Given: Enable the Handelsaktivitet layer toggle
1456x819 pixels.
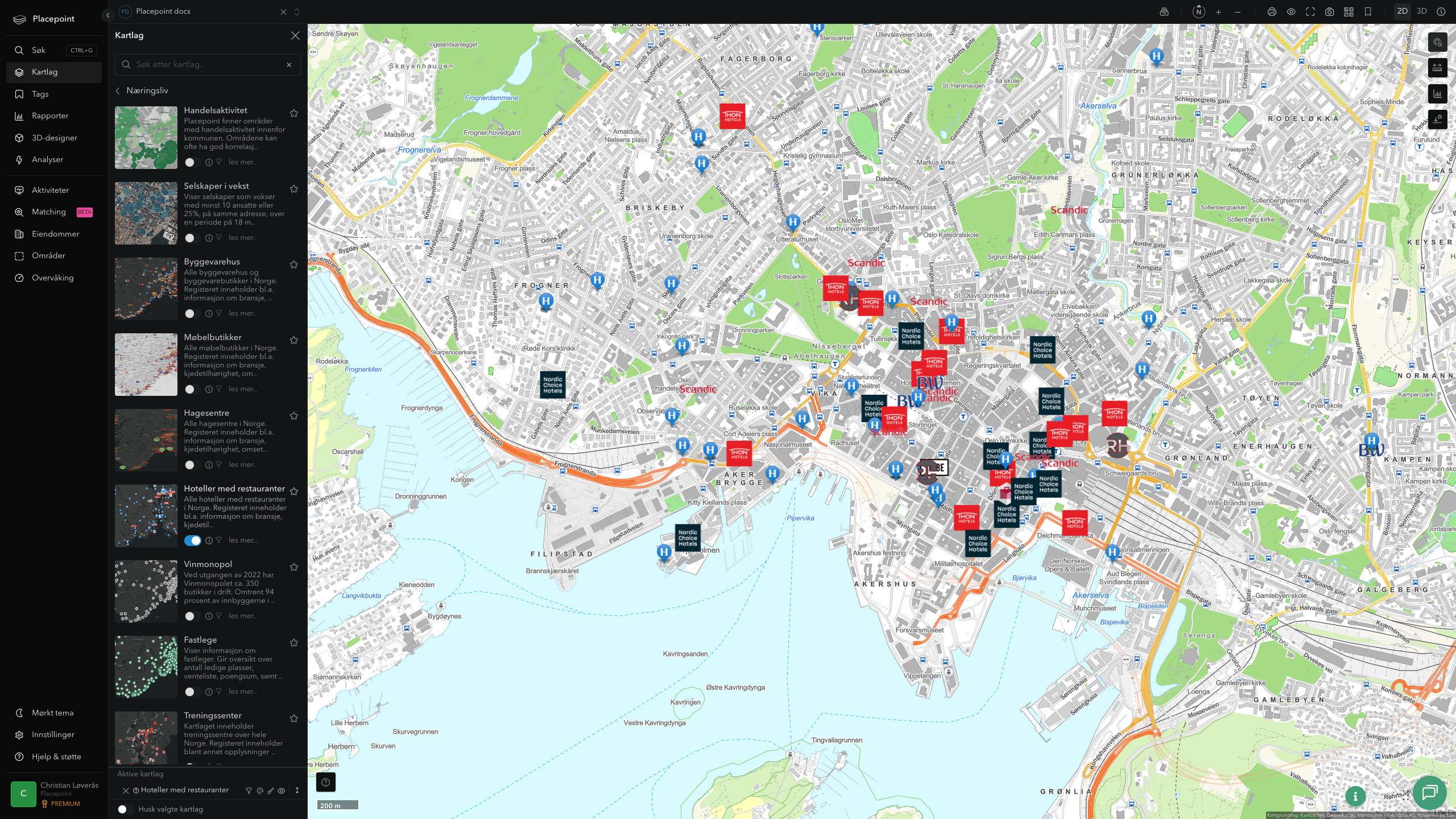Looking at the screenshot, I should (x=192, y=162).
